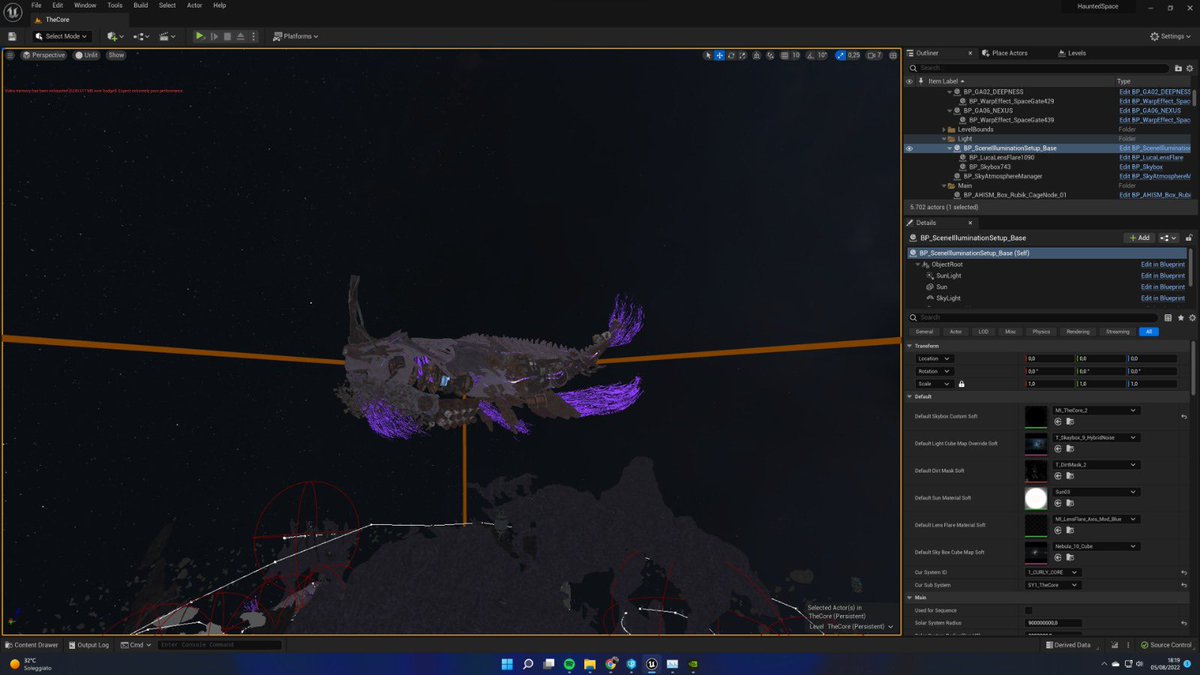Click the Play button in the toolbar

pos(200,36)
